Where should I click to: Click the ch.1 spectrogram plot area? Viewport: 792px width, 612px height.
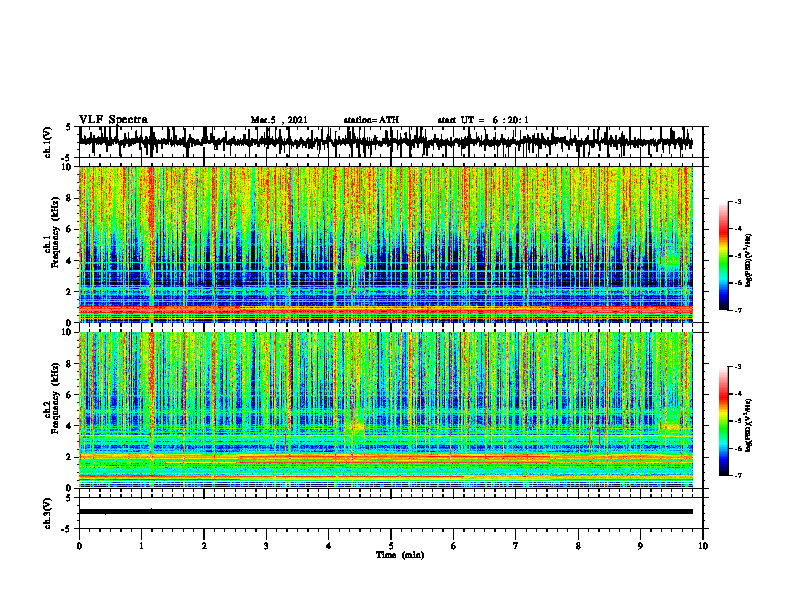point(385,244)
